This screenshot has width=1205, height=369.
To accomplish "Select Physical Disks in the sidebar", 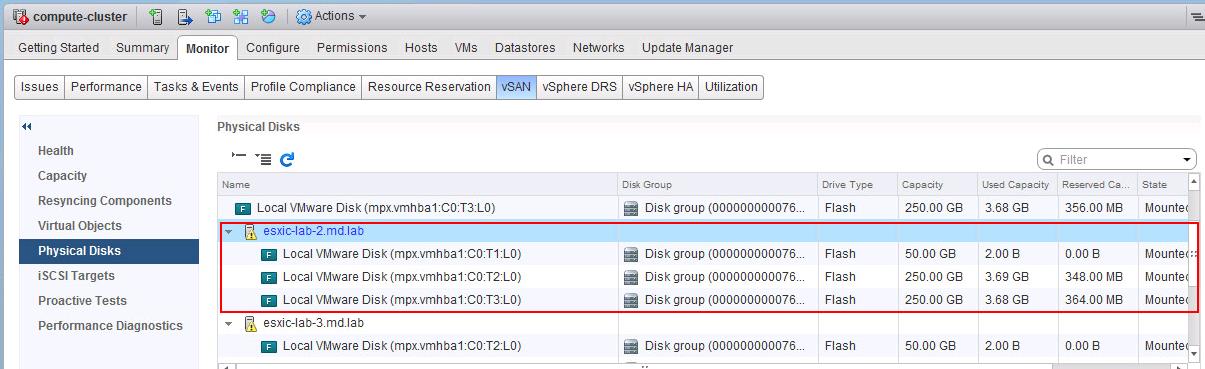I will coord(109,251).
